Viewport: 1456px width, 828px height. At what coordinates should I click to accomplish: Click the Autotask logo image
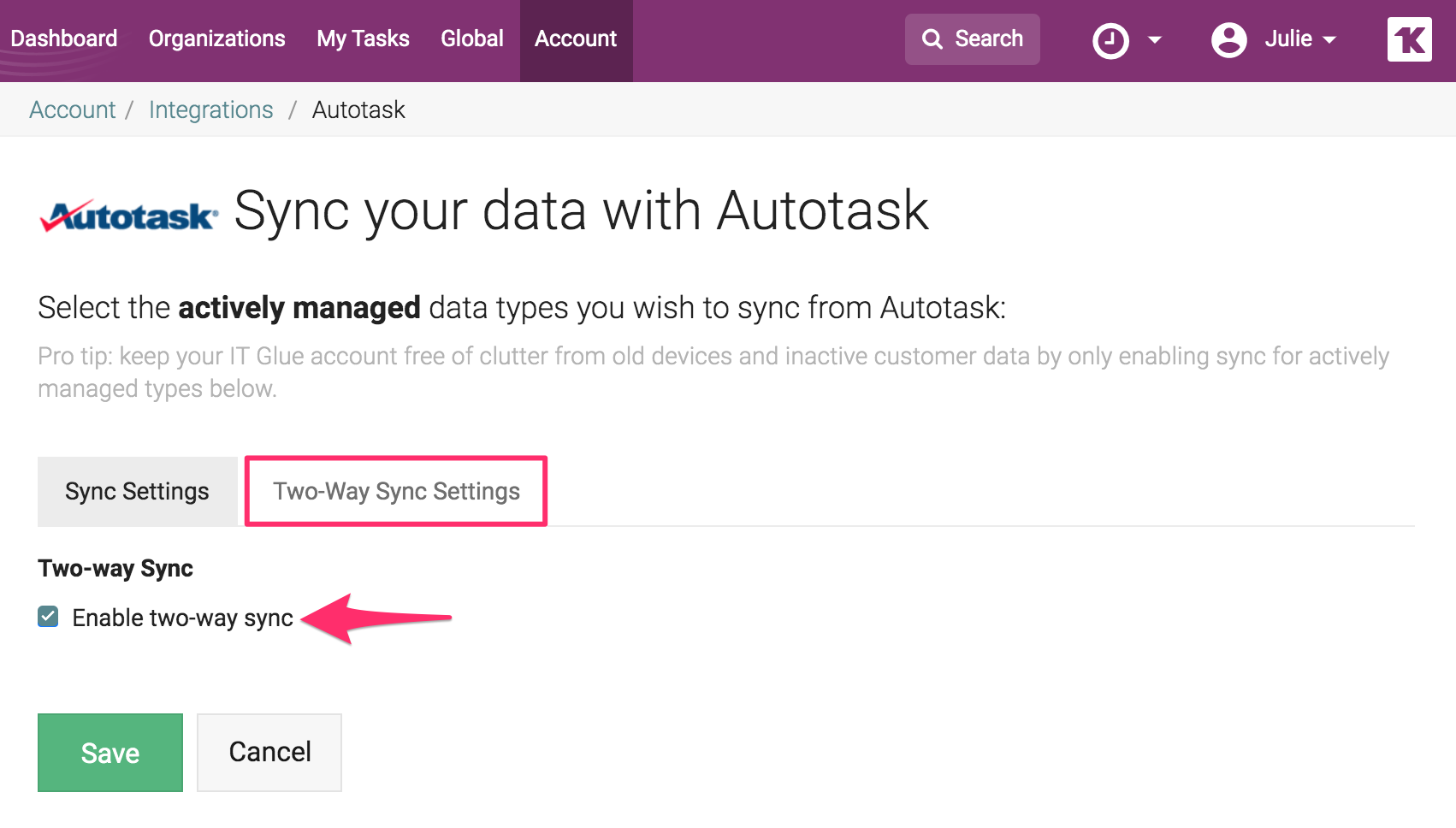pyautogui.click(x=128, y=216)
